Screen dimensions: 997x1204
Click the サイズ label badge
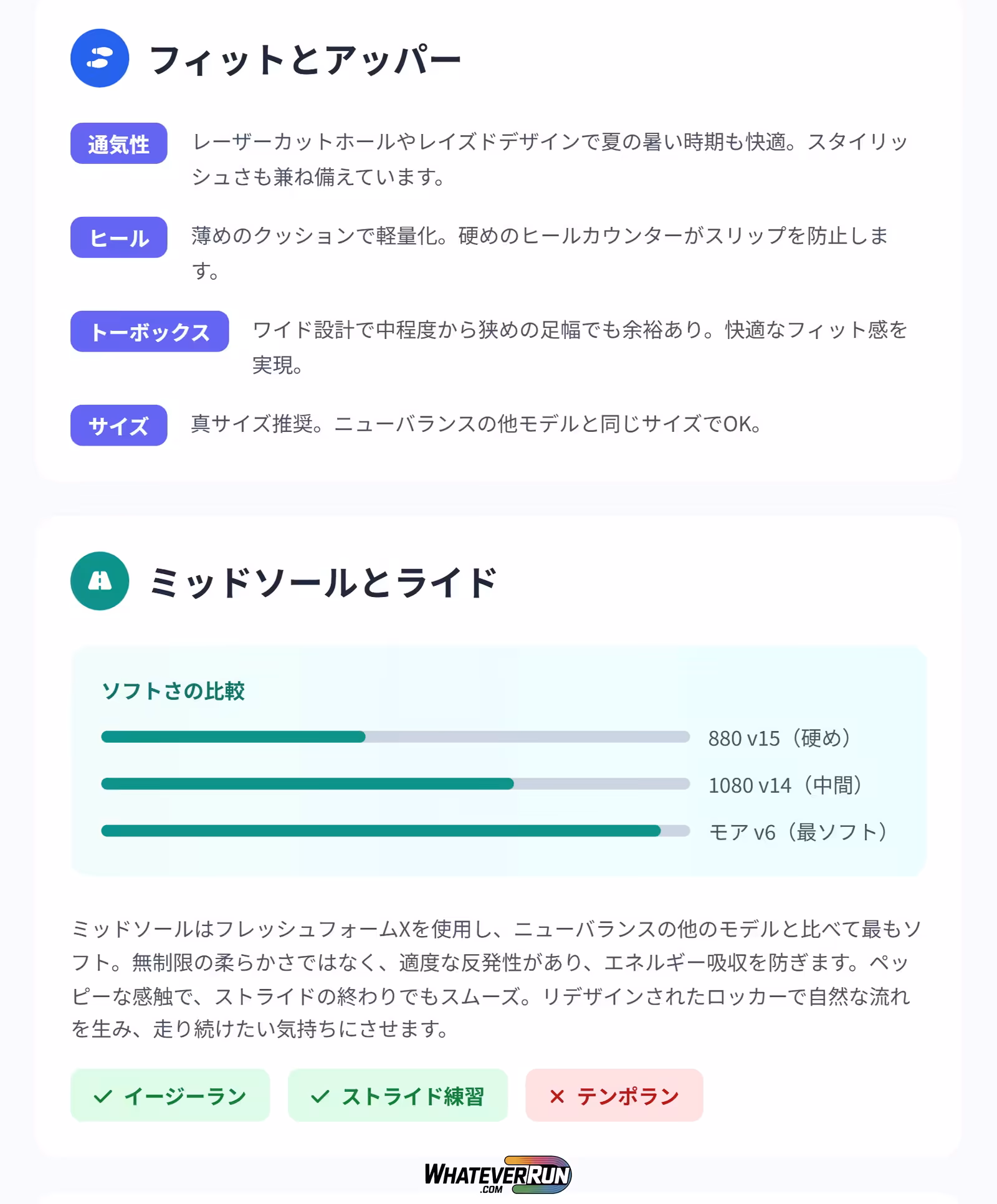[x=118, y=426]
